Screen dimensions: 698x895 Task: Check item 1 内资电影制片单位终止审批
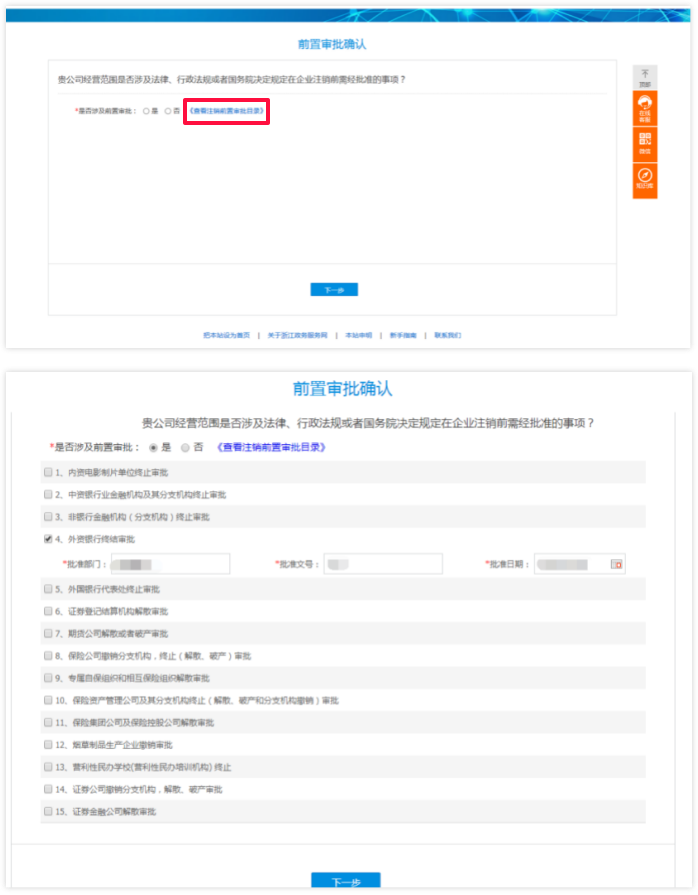click(x=49, y=472)
